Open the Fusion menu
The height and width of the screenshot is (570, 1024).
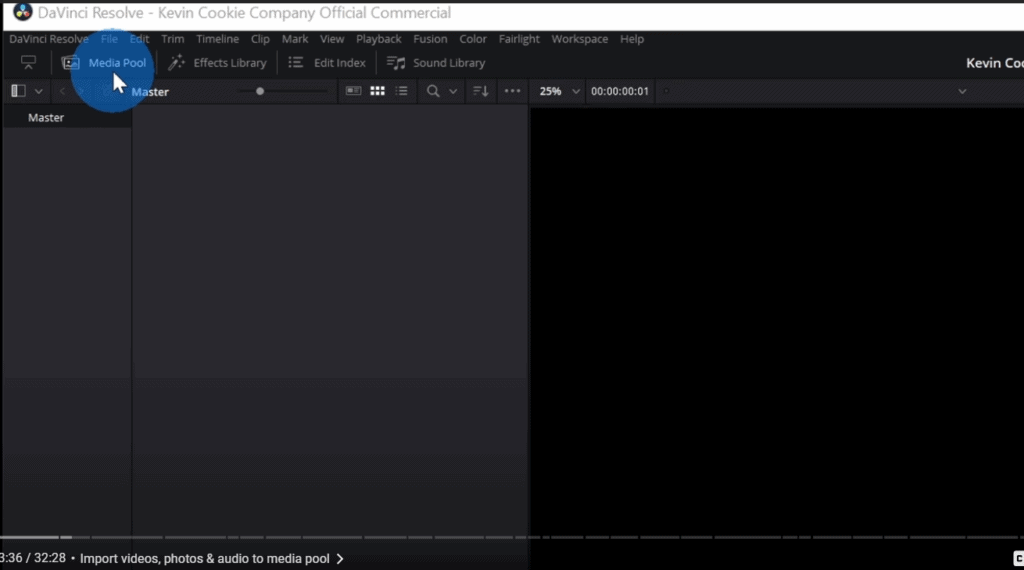click(430, 39)
